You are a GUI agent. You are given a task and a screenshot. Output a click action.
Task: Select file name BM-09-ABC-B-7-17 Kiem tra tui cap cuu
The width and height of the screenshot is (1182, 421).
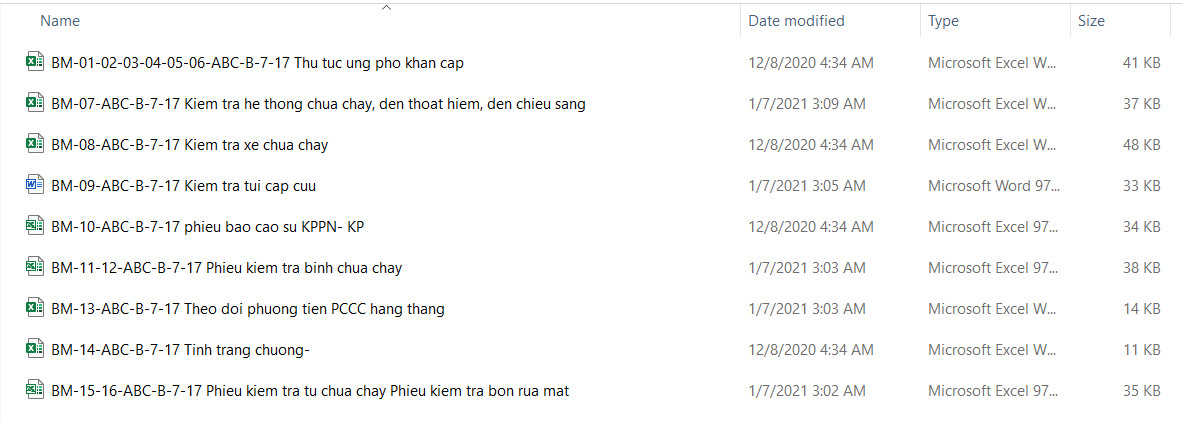coord(184,186)
